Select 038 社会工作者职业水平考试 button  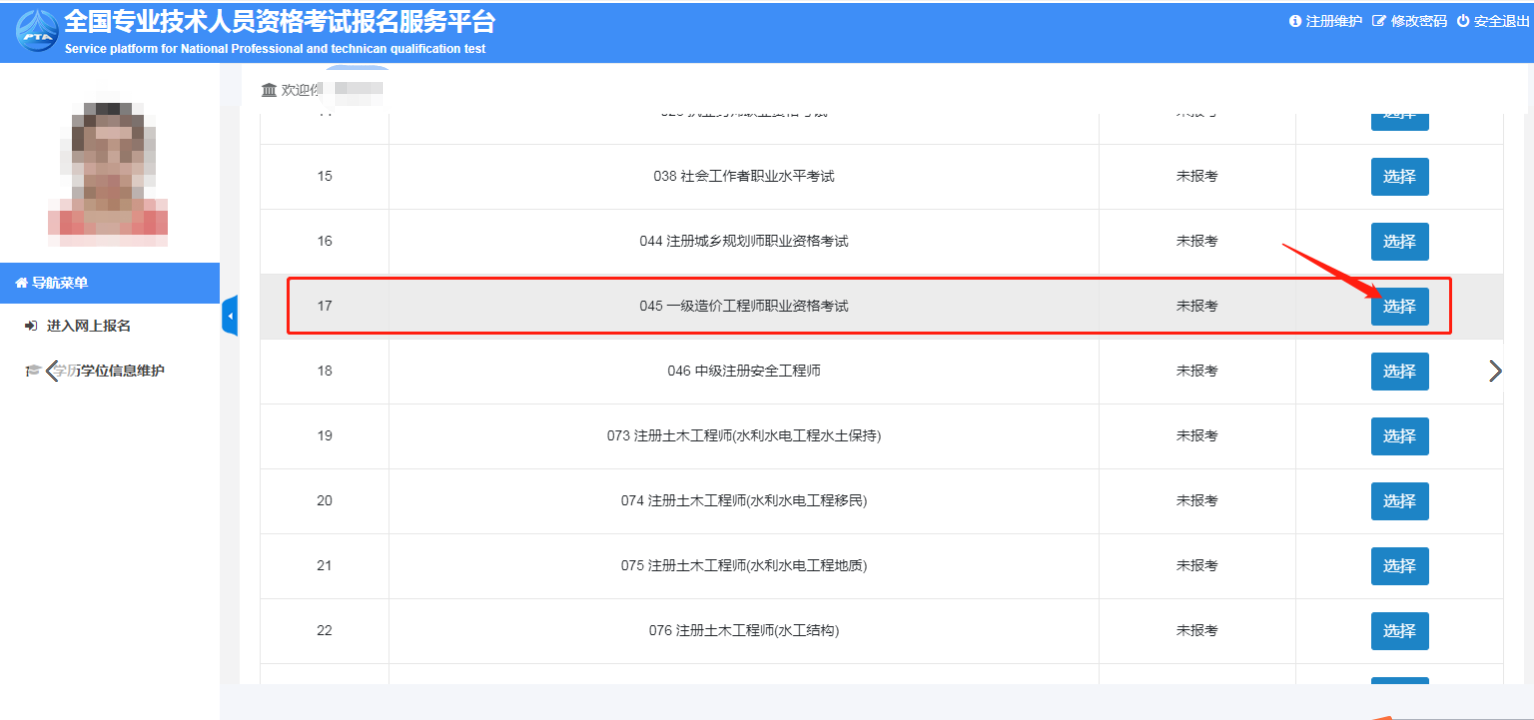tap(1399, 177)
